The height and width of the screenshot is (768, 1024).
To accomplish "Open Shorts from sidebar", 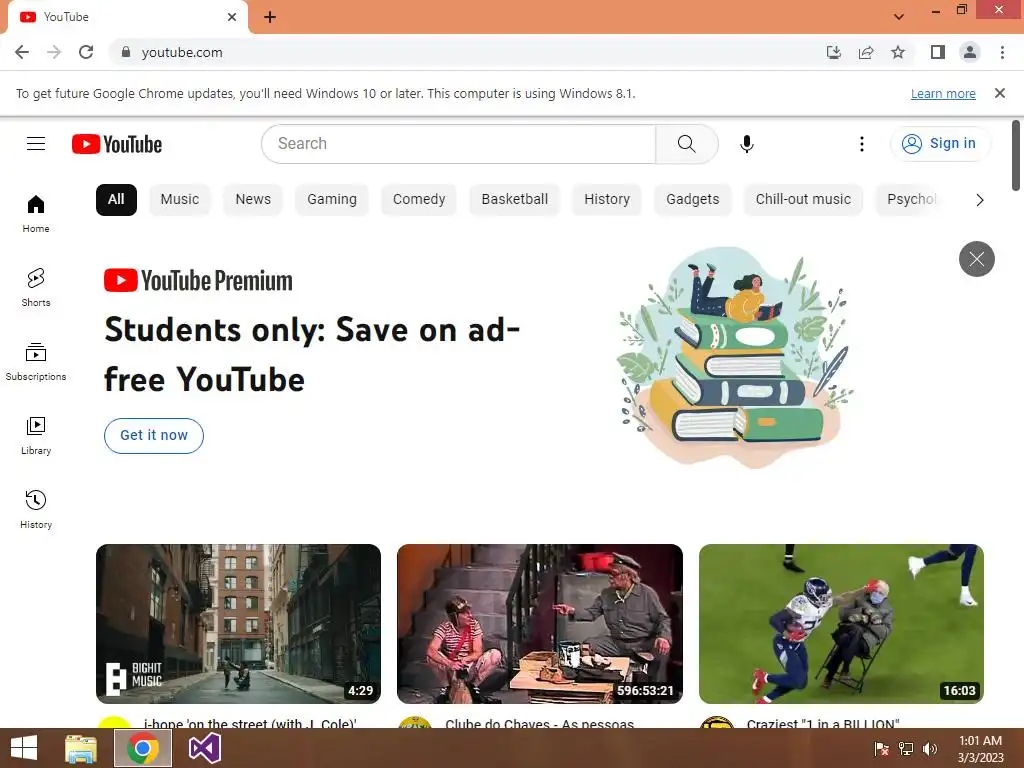I will (x=36, y=287).
